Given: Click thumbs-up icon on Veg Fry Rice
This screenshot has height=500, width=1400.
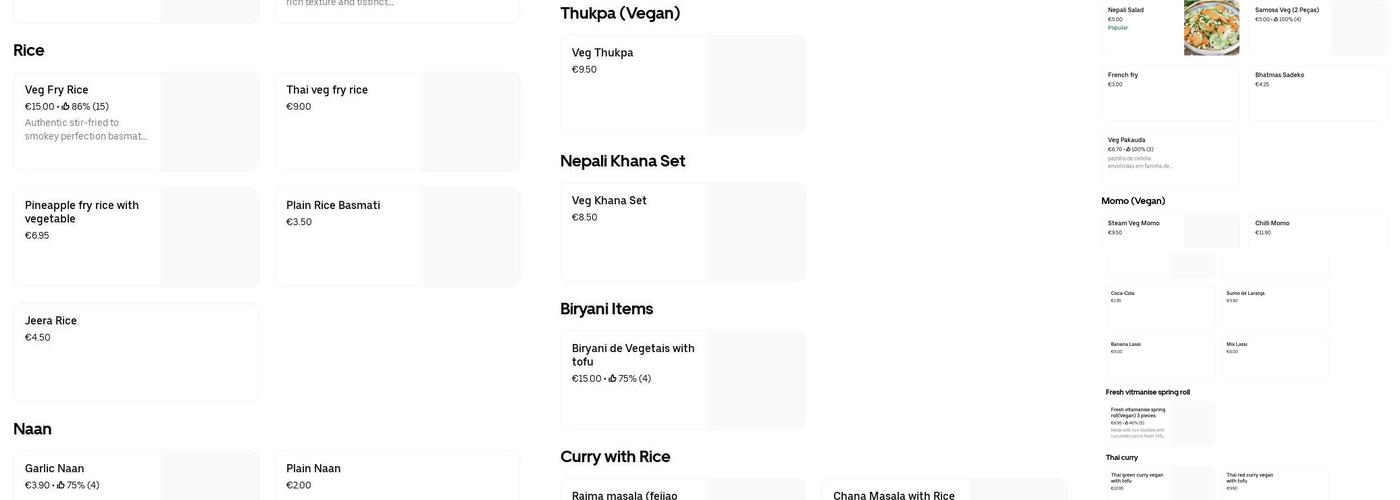Looking at the screenshot, I should [66, 107].
